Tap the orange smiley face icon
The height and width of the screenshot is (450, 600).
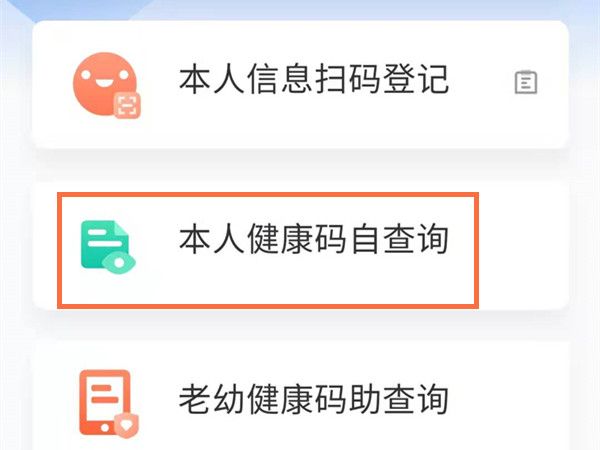(105, 84)
